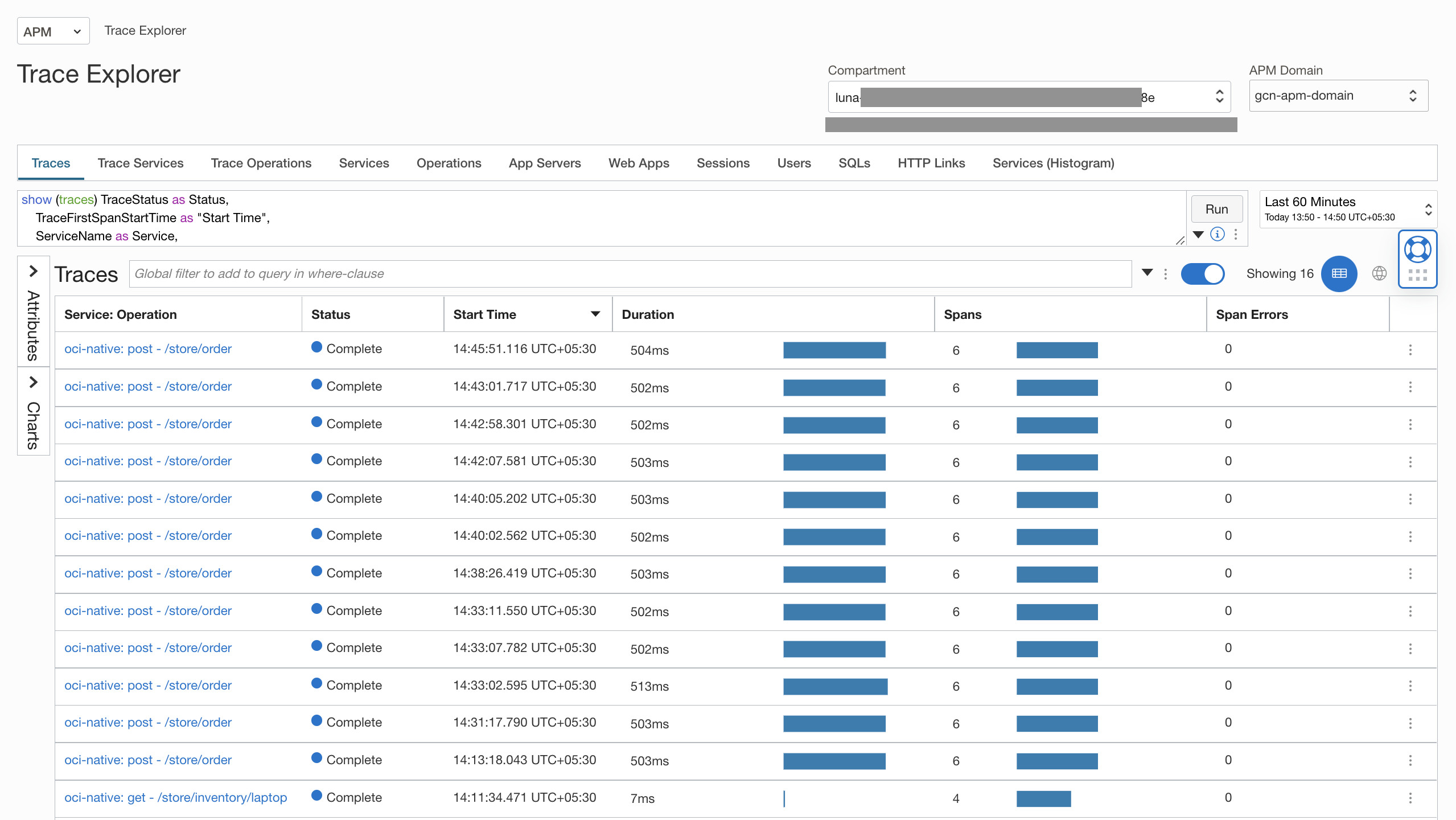The width and height of the screenshot is (1456, 820).
Task: Open the Users tab
Action: pos(793,163)
